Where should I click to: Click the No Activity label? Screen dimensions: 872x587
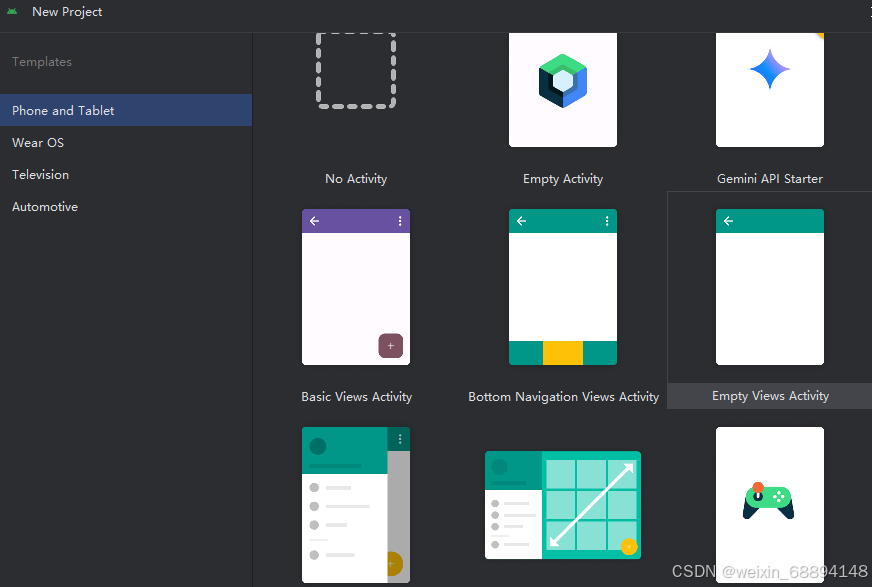click(356, 179)
